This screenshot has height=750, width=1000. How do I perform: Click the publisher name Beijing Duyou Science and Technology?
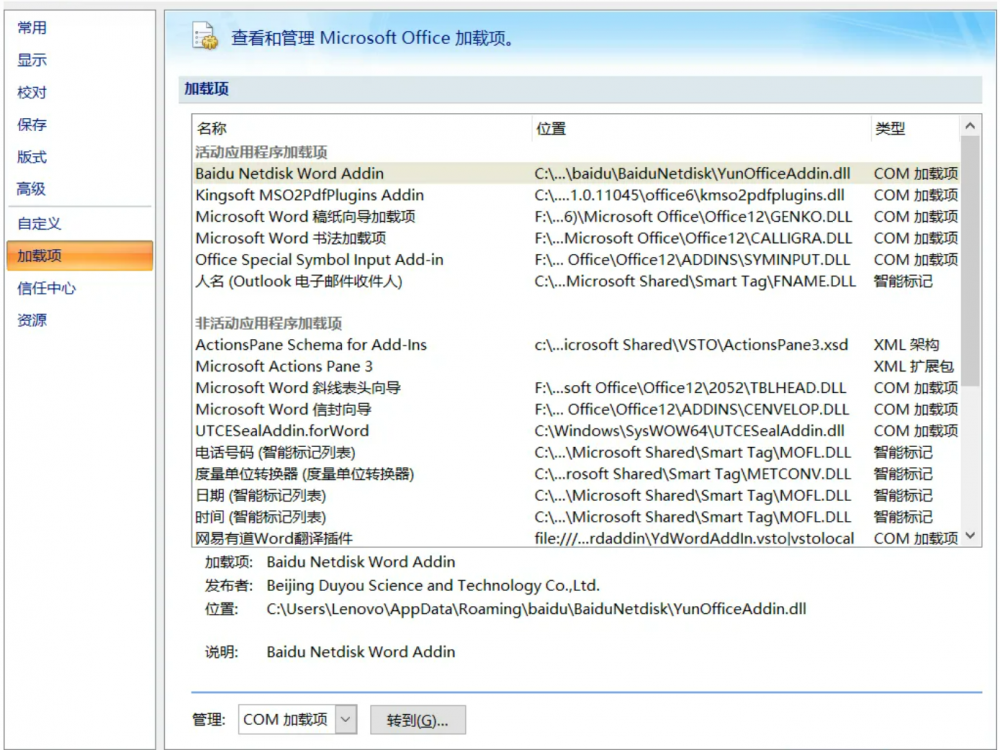pos(433,585)
